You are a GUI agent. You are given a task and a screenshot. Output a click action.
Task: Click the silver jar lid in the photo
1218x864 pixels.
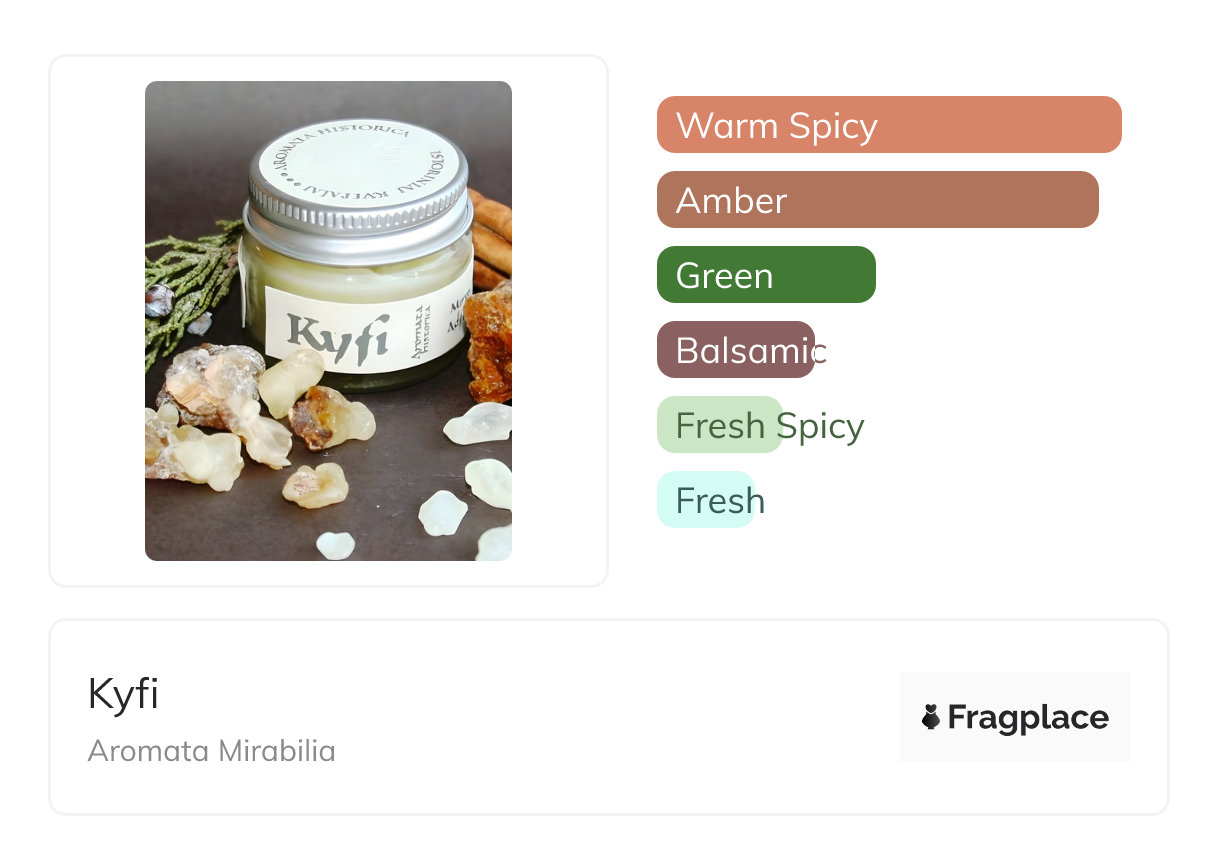pyautogui.click(x=357, y=180)
